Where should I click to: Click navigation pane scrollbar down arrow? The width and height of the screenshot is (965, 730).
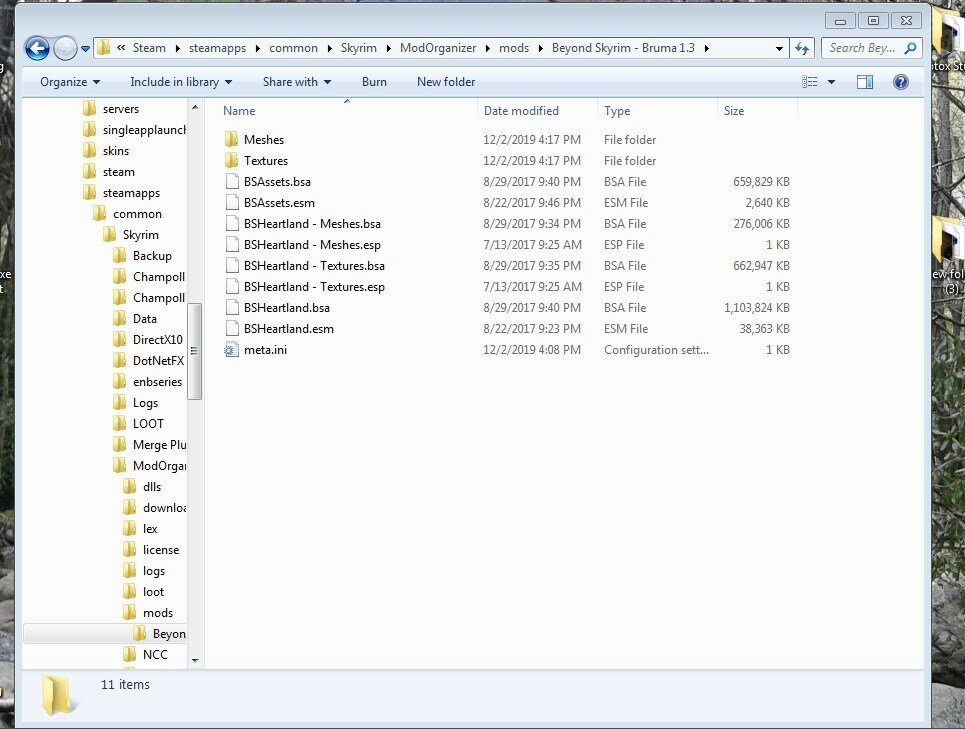[x=195, y=660]
